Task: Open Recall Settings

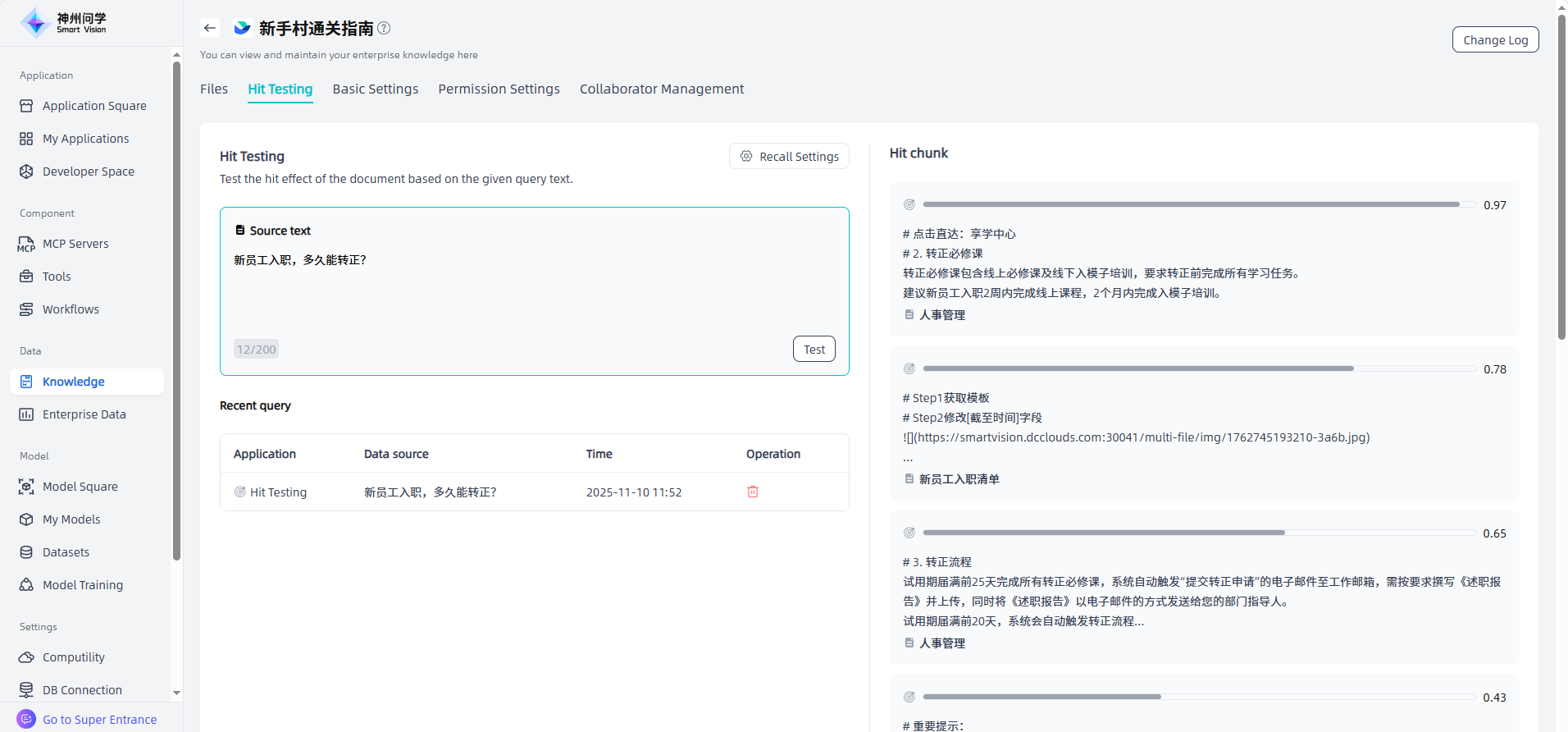Action: (789, 157)
